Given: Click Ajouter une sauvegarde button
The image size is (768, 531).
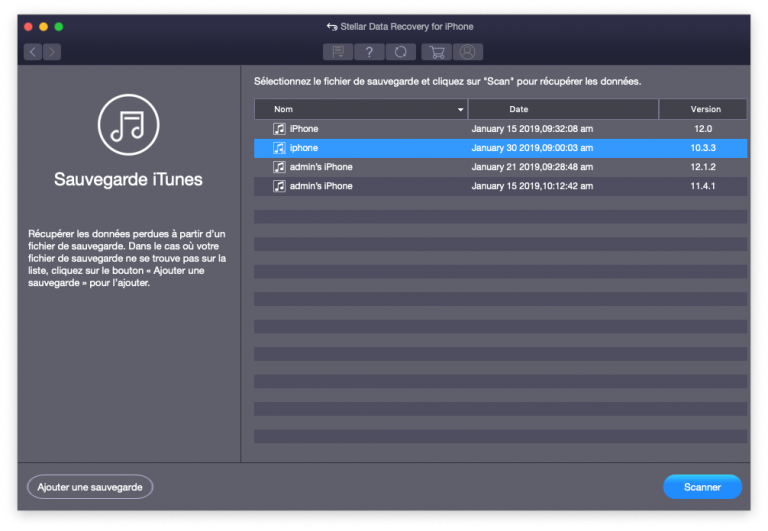Looking at the screenshot, I should [90, 487].
